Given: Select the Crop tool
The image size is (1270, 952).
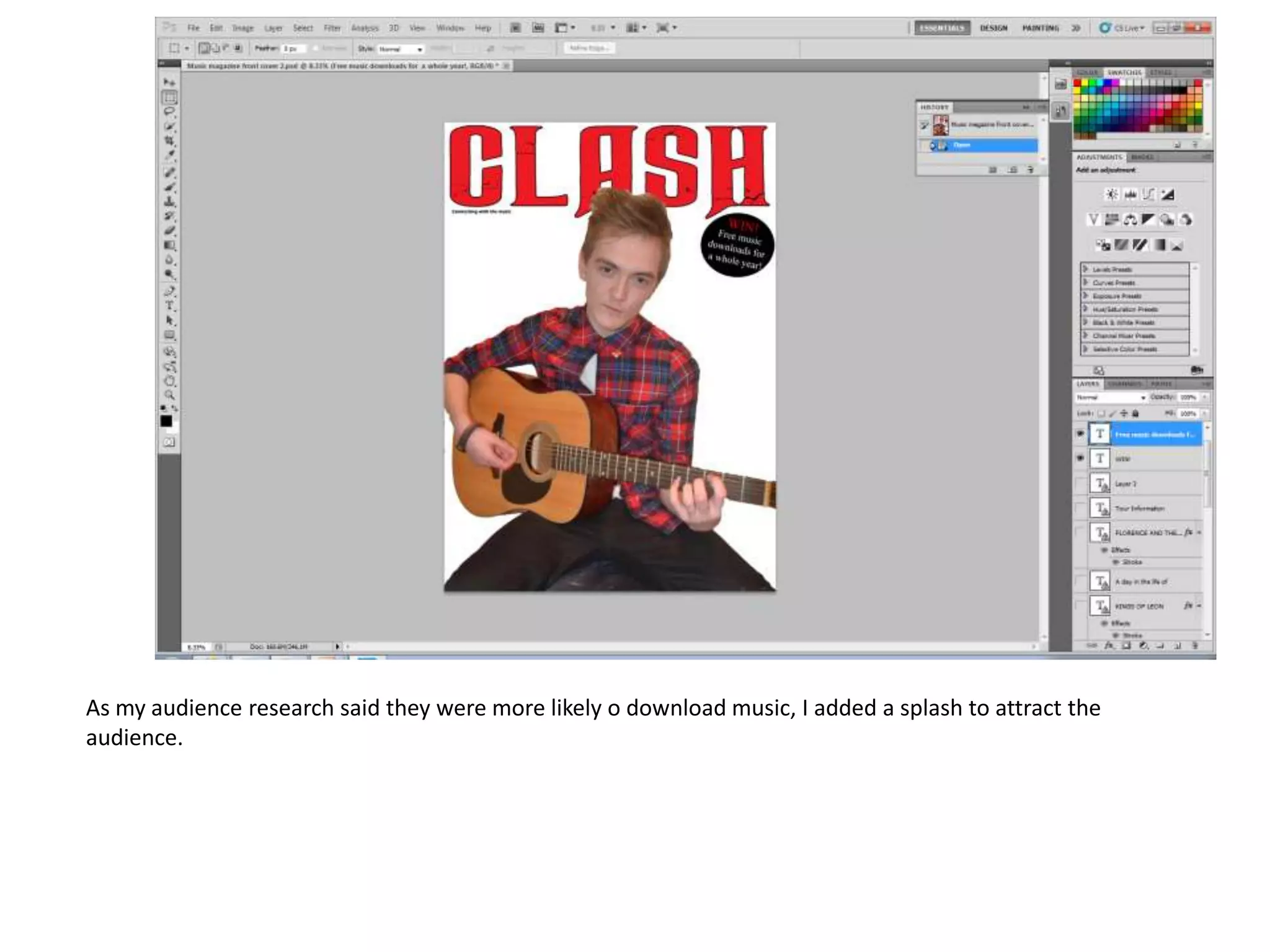Looking at the screenshot, I should 169,142.
